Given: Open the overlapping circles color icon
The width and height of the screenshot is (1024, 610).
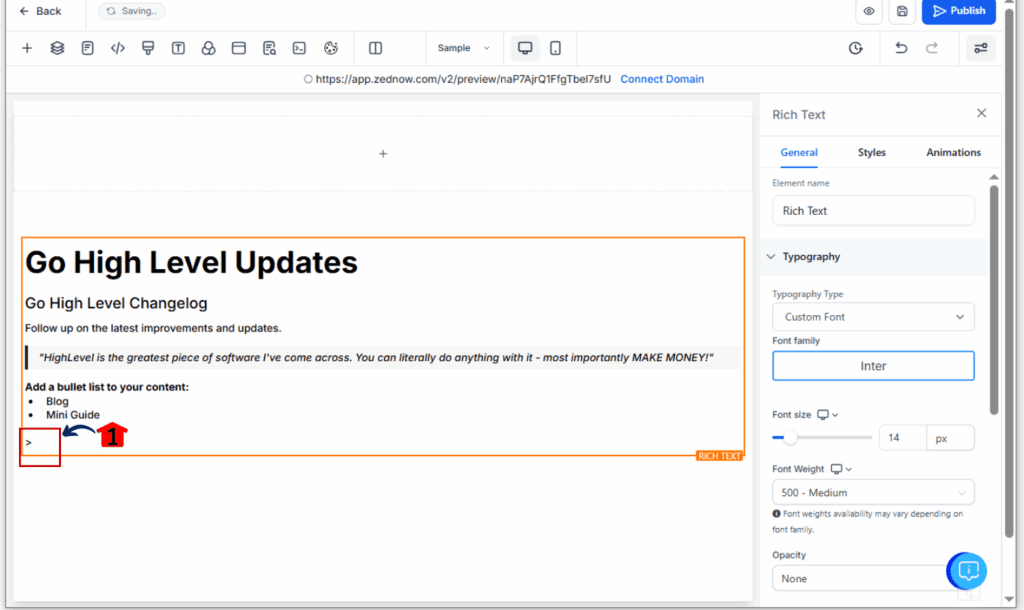Looking at the screenshot, I should pyautogui.click(x=208, y=48).
